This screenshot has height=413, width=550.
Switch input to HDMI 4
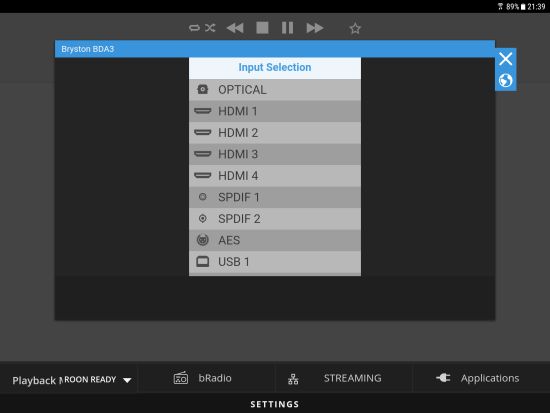point(275,175)
